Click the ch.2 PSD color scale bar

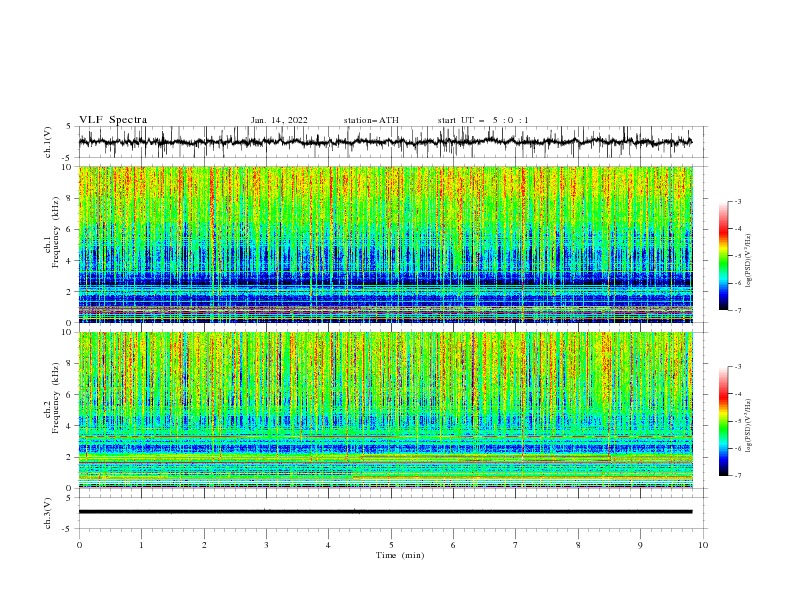(723, 421)
